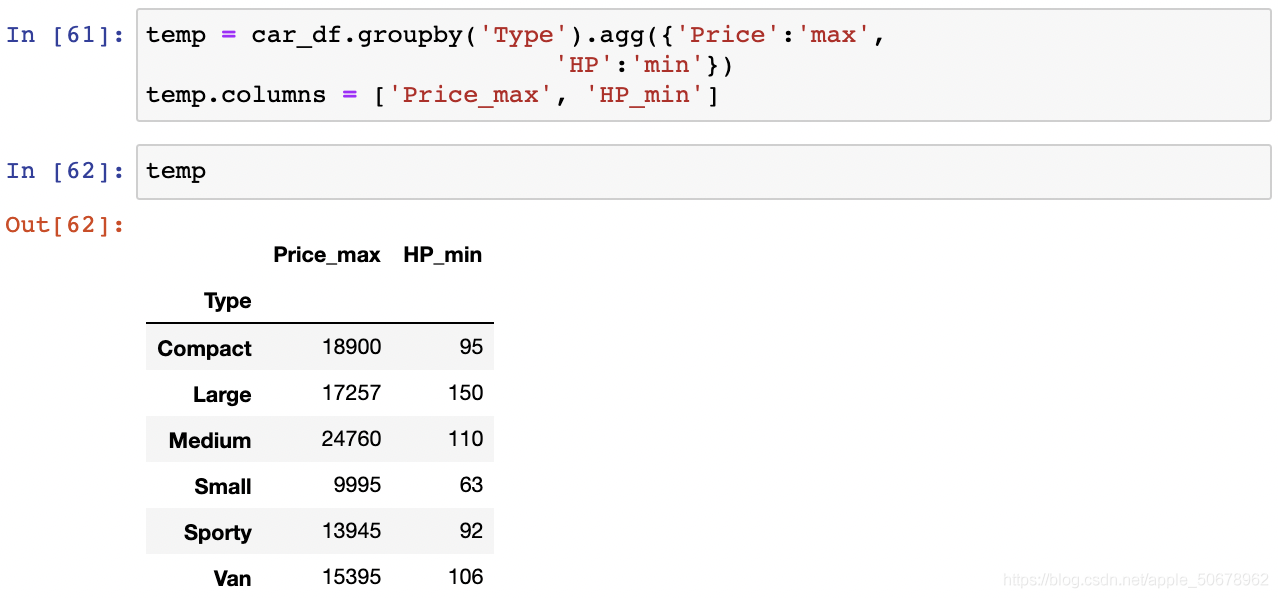The width and height of the screenshot is (1278, 598).
Task: Click the In [61] code cell
Action: tap(705, 65)
